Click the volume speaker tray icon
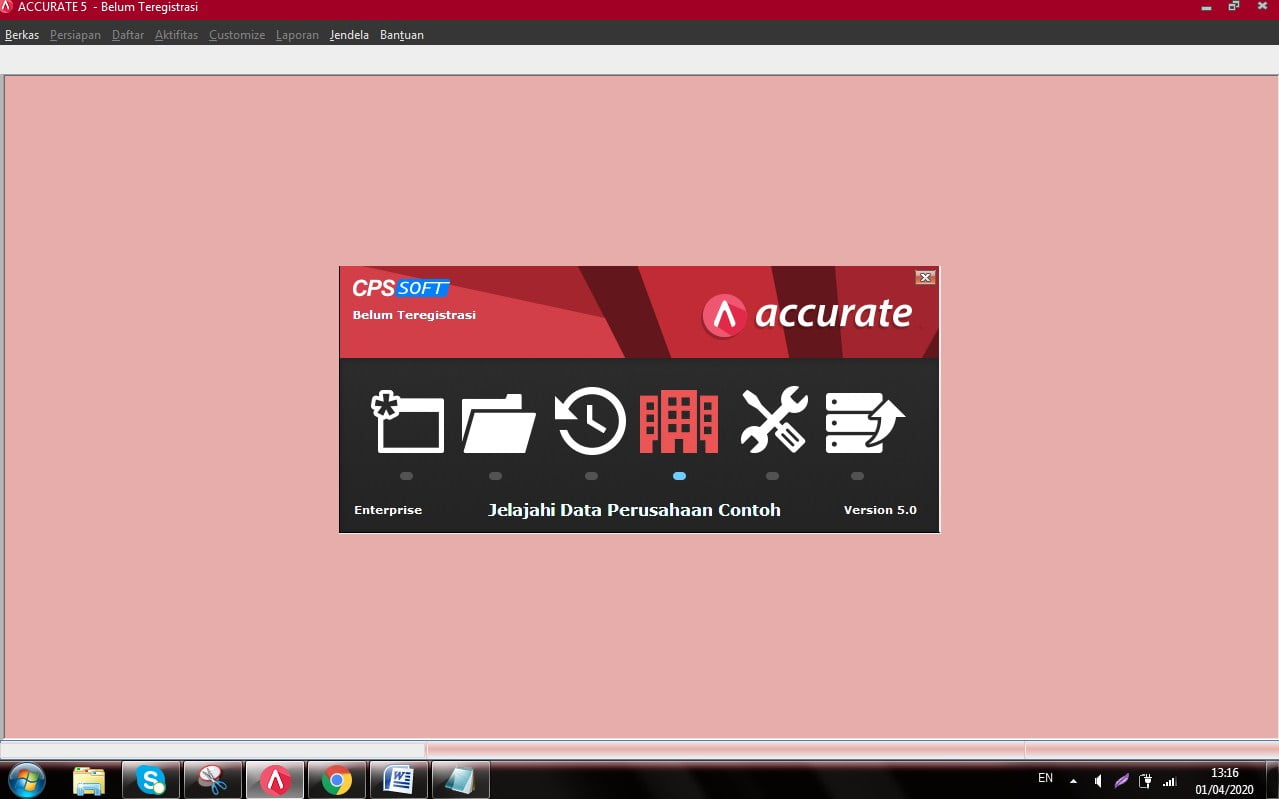 (x=1098, y=780)
